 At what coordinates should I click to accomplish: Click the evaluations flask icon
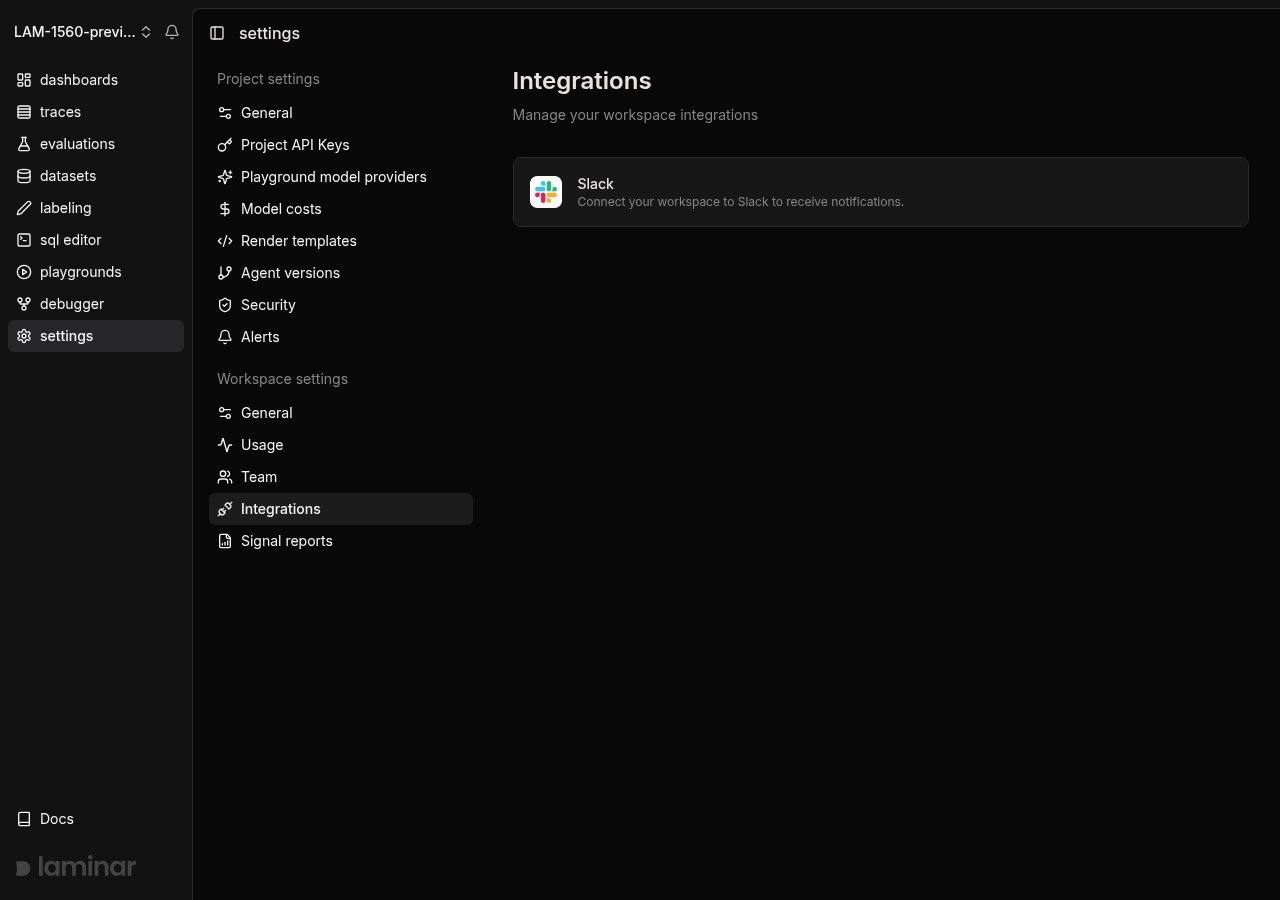point(24,144)
